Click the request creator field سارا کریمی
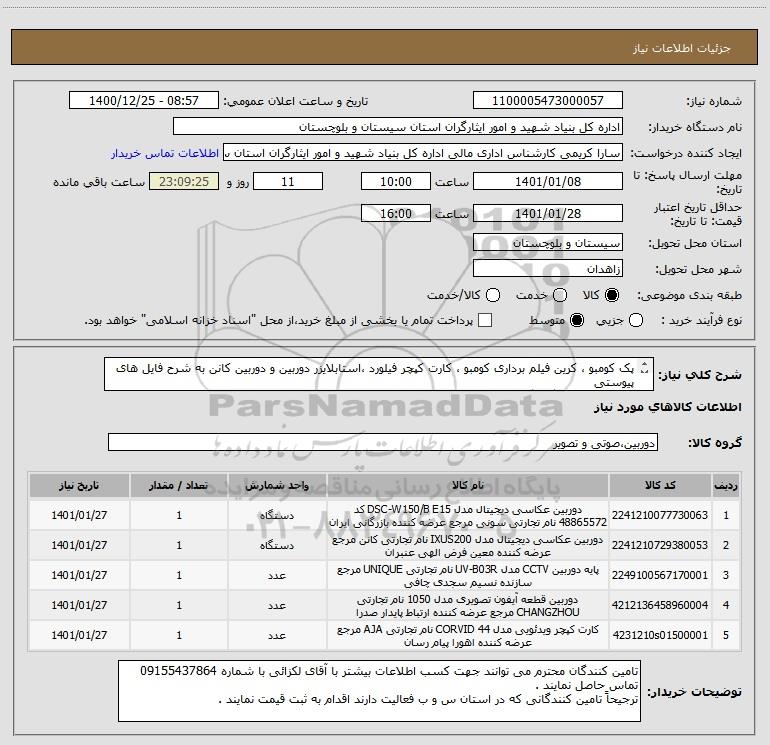770x745 pixels. pos(423,153)
